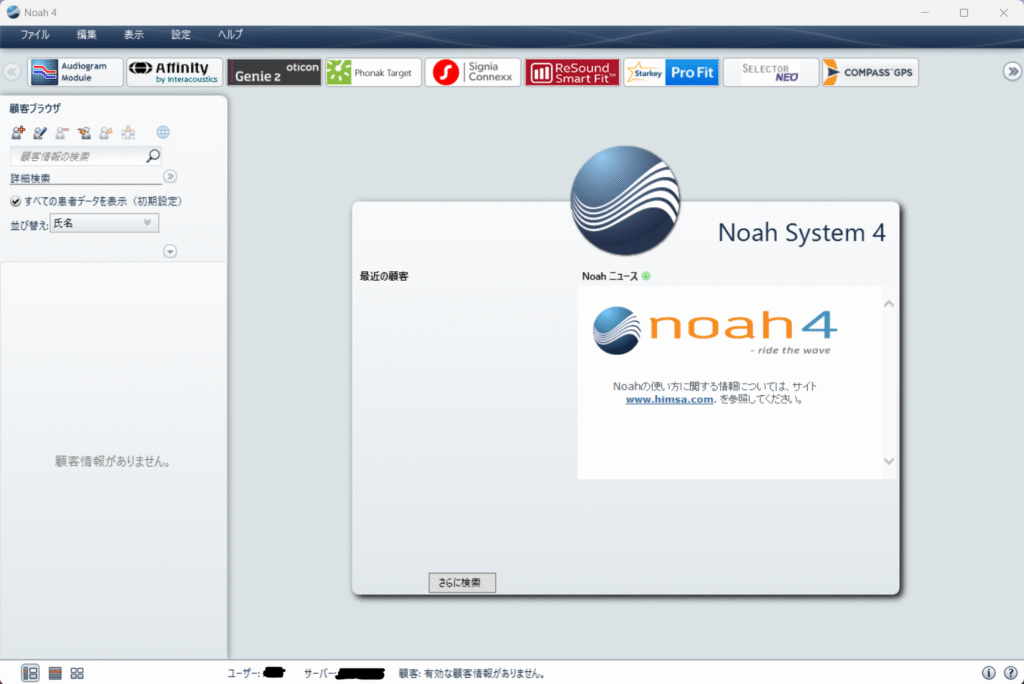Viewport: 1024px width, 684px height.
Task: Open the Selector NEO module
Action: point(771,72)
